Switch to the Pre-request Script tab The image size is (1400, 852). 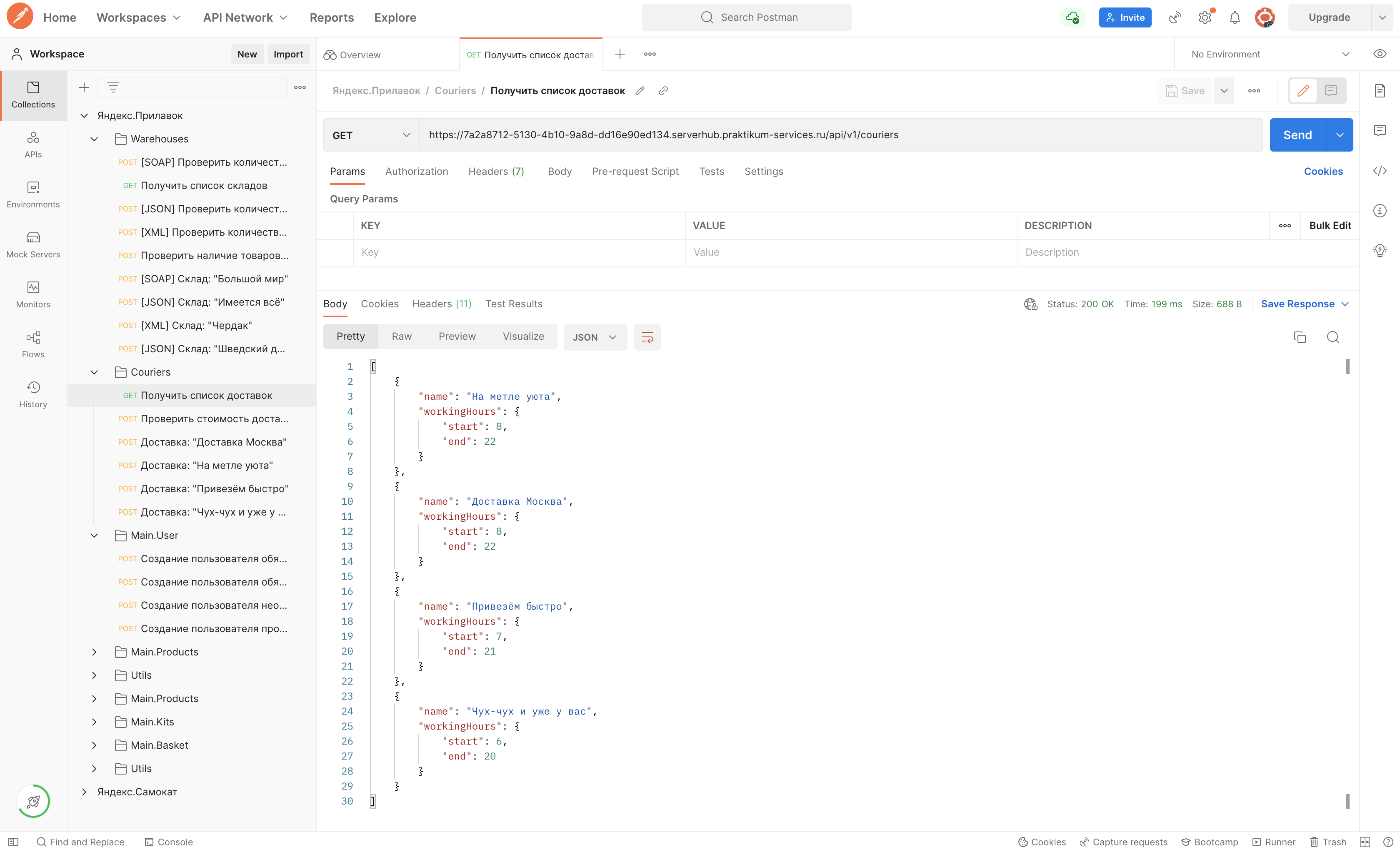point(635,171)
